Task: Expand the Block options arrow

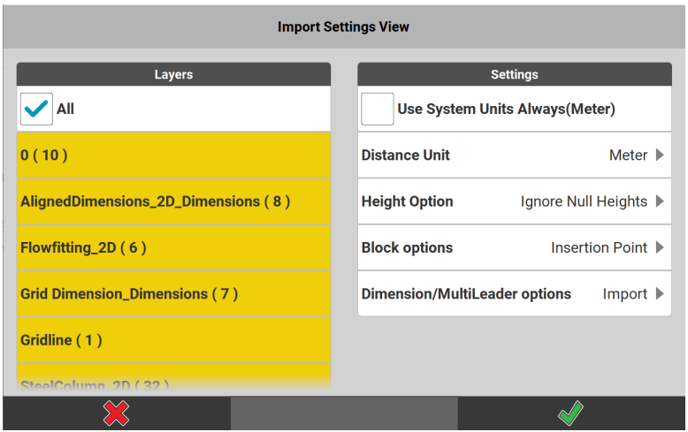Action: 660,248
